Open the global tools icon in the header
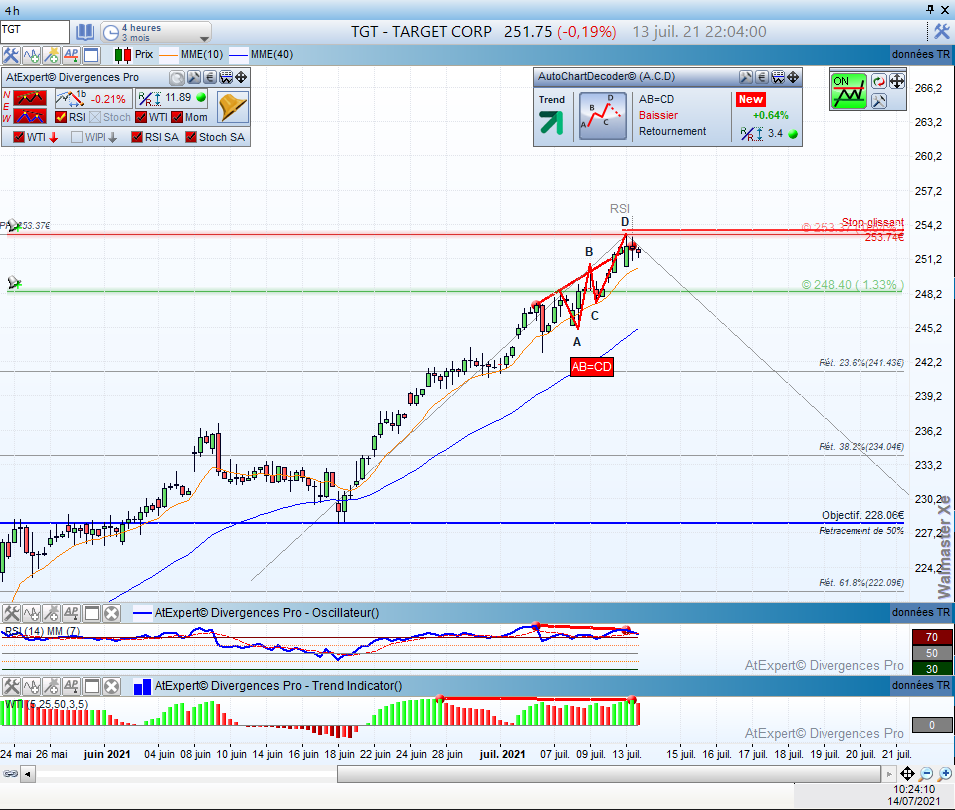 pos(942,32)
